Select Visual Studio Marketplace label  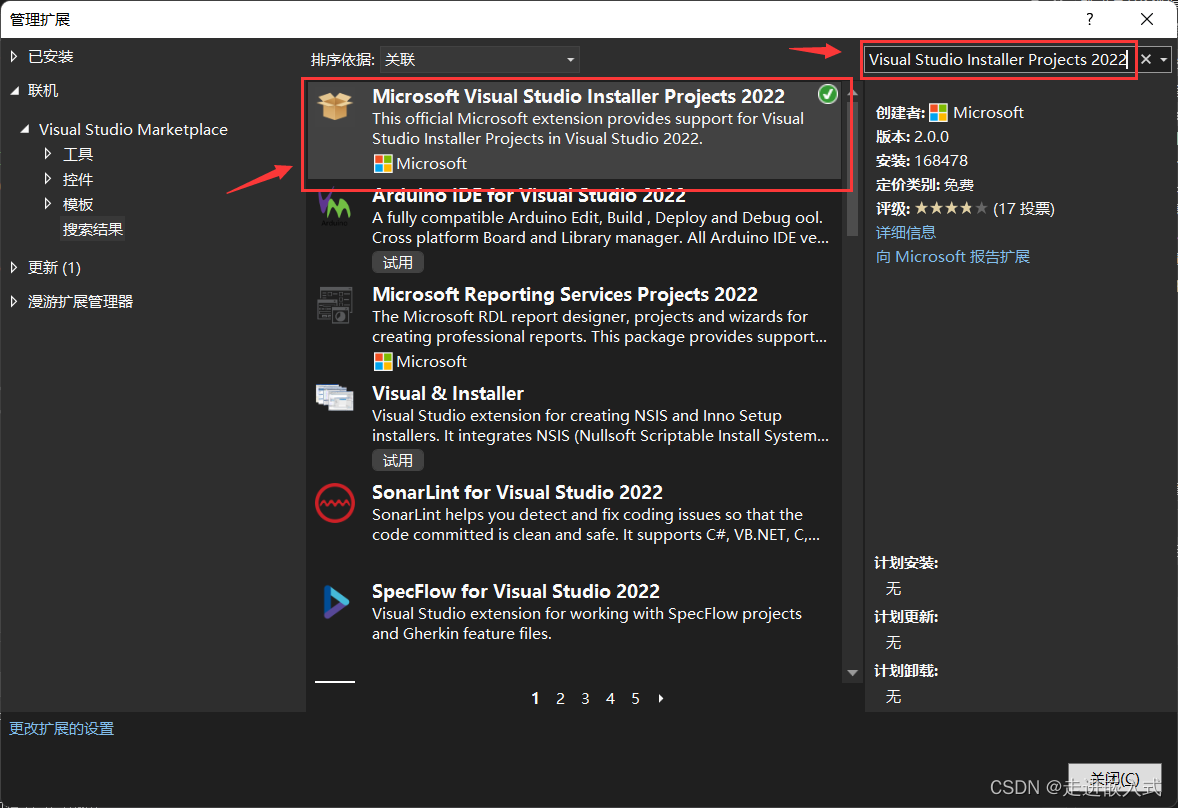[x=133, y=129]
